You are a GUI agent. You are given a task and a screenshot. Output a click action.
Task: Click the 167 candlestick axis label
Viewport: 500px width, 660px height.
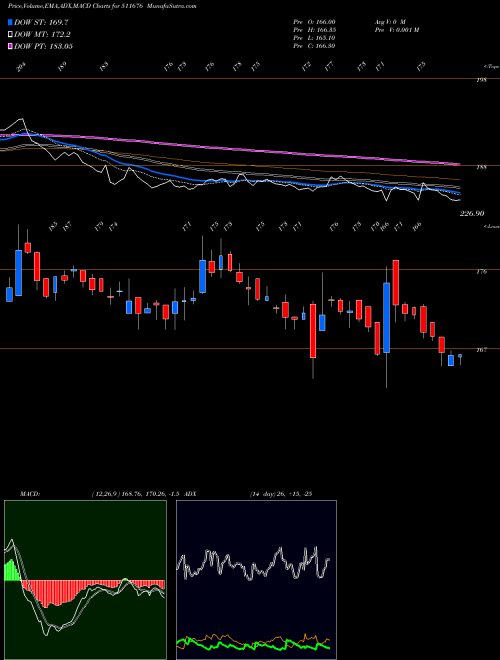pos(482,350)
